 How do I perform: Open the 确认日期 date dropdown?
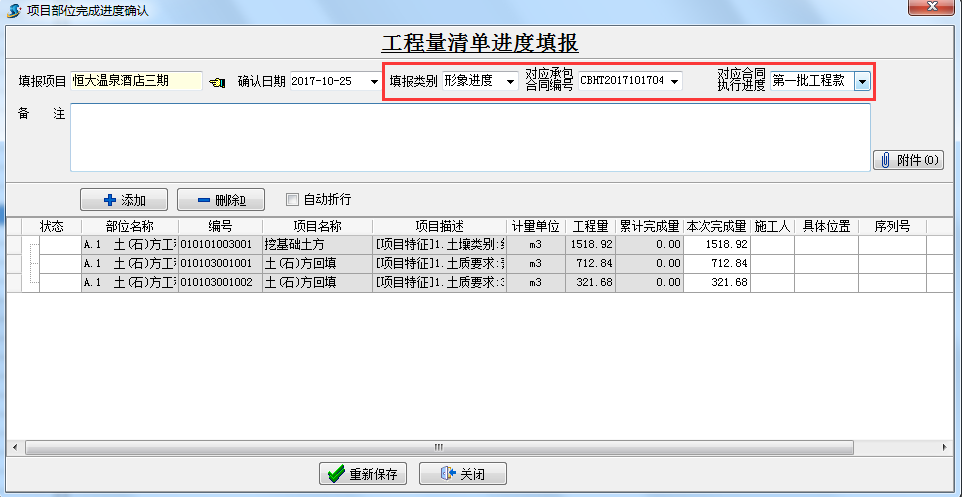[x=372, y=82]
